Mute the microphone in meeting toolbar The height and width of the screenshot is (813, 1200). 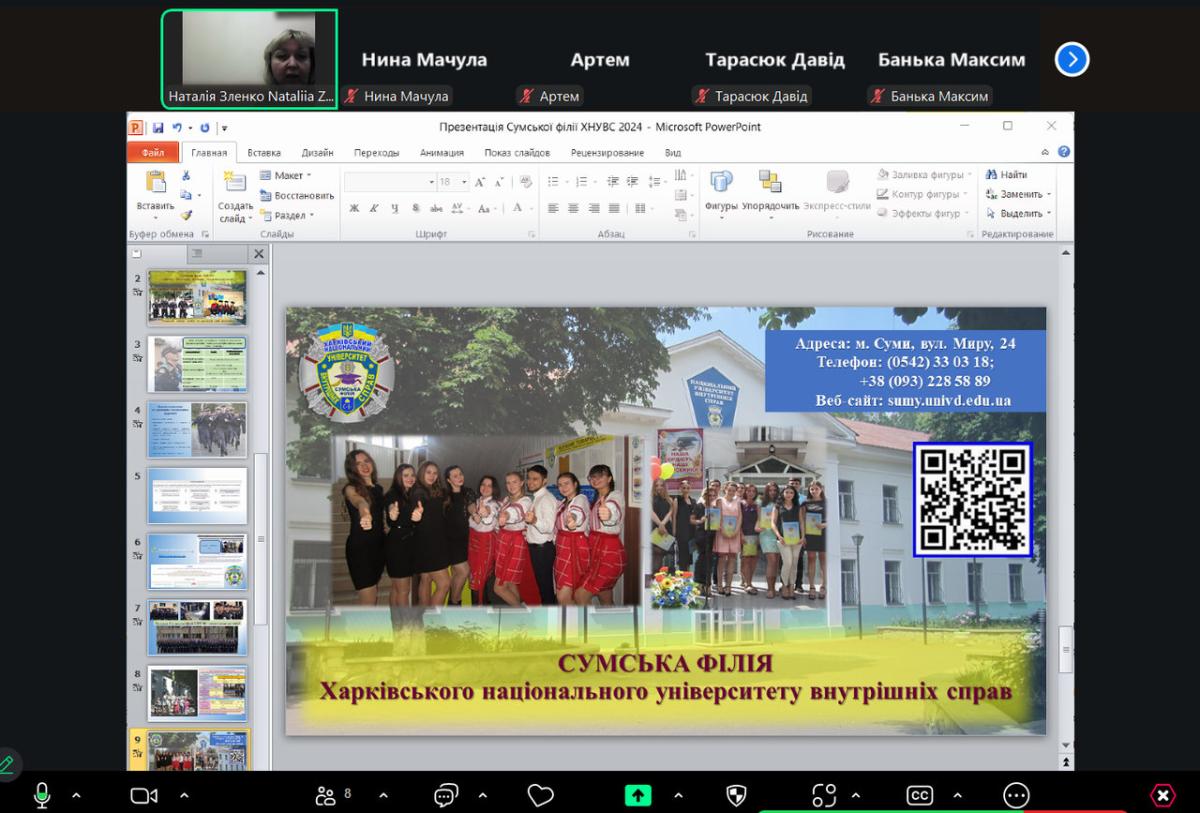[42, 795]
